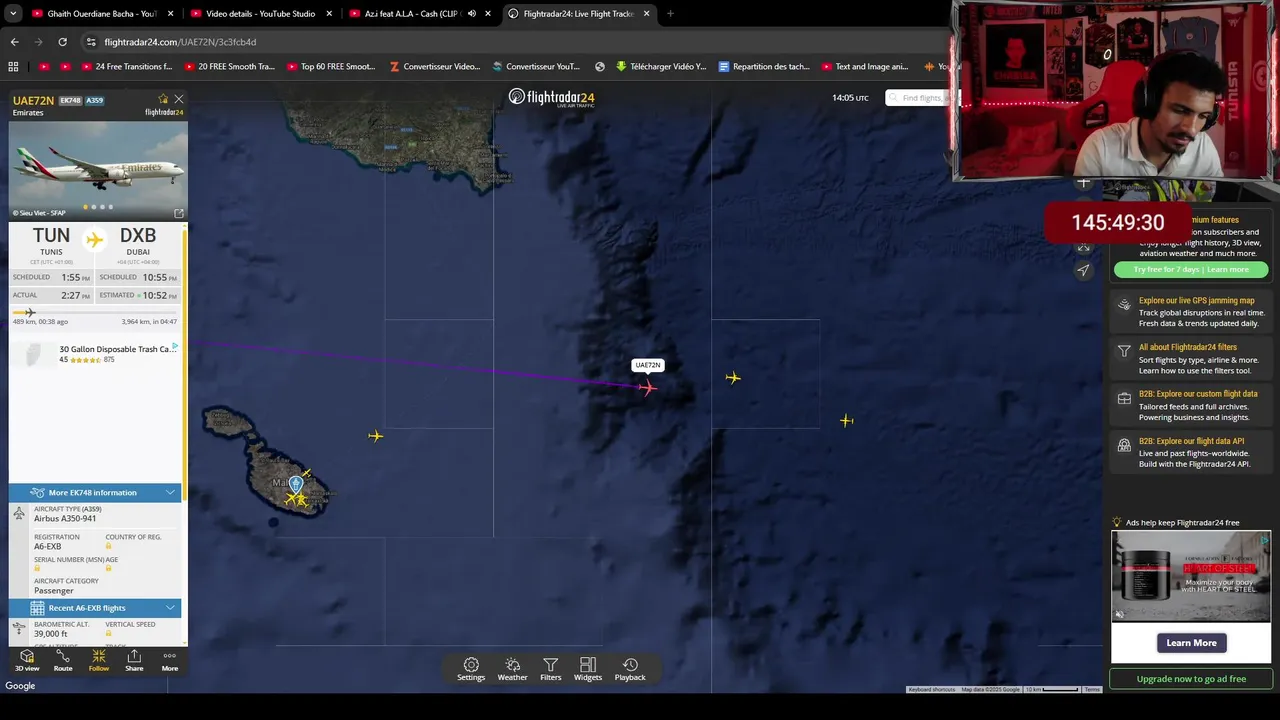The width and height of the screenshot is (1280, 720).
Task: Click the Heart of Steel ad video thumbnail
Action: pos(1191,577)
